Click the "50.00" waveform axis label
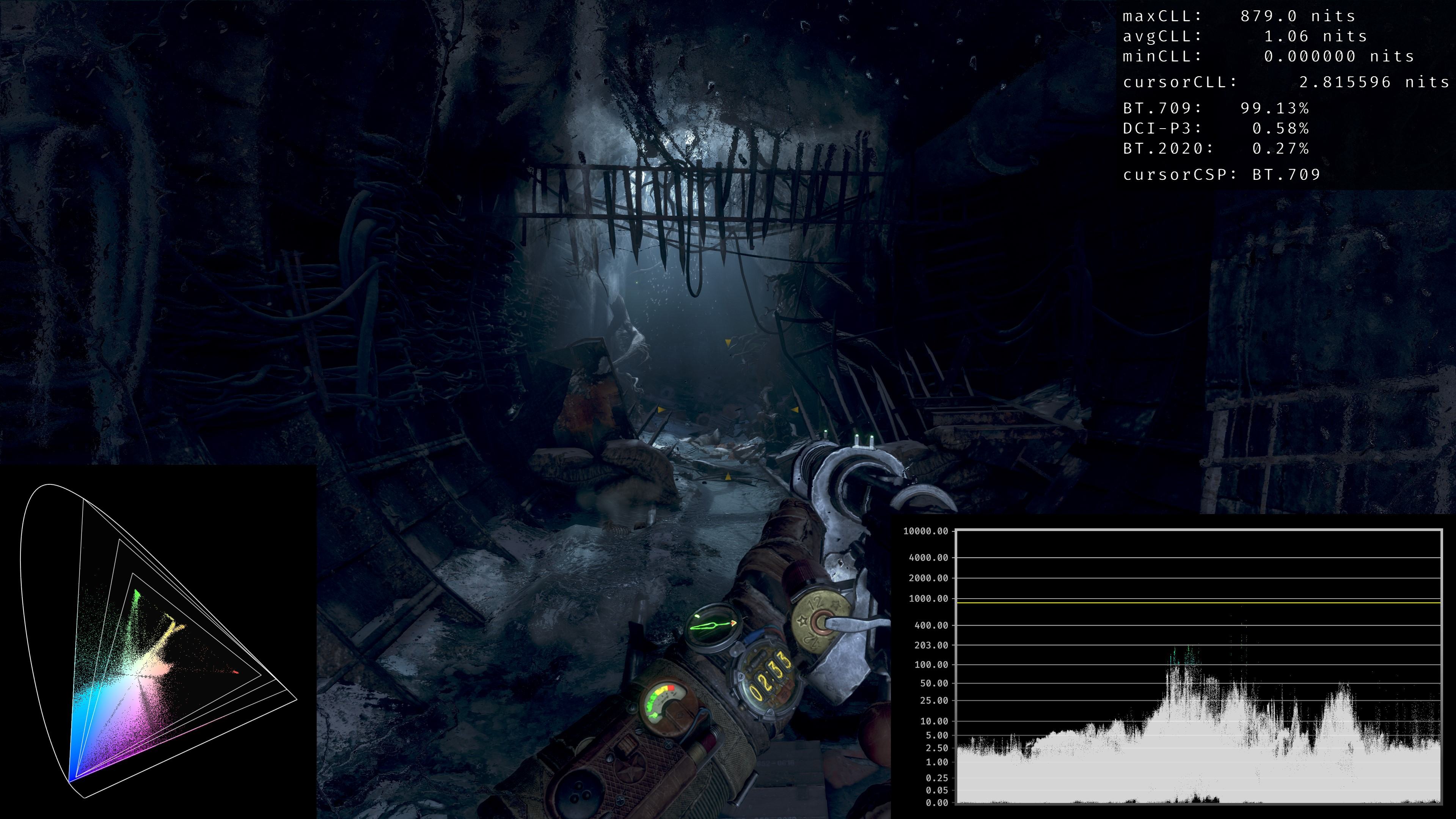Screen dimensions: 1456x819 [x=934, y=683]
